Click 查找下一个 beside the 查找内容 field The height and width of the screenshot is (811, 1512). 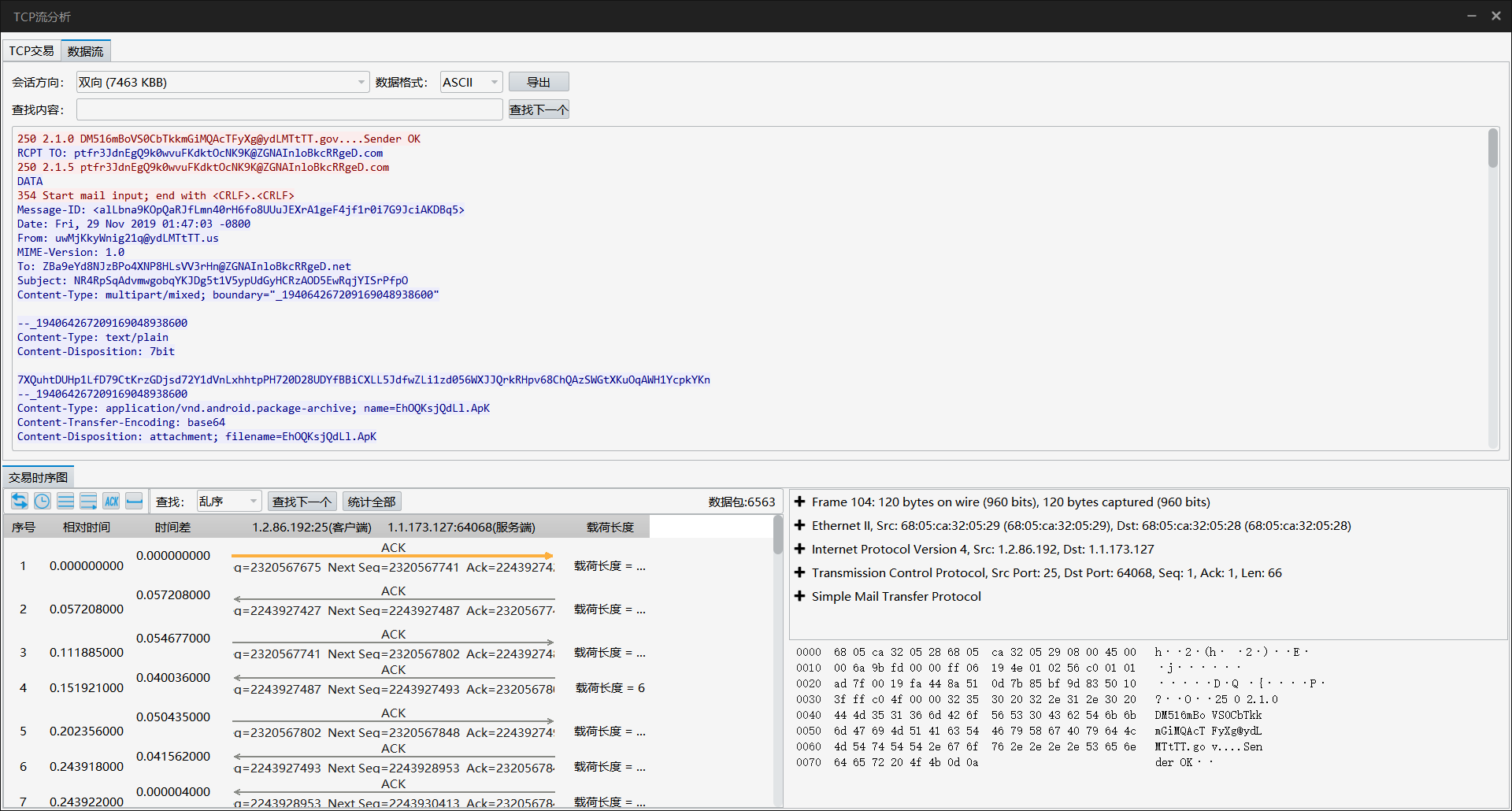pyautogui.click(x=539, y=109)
